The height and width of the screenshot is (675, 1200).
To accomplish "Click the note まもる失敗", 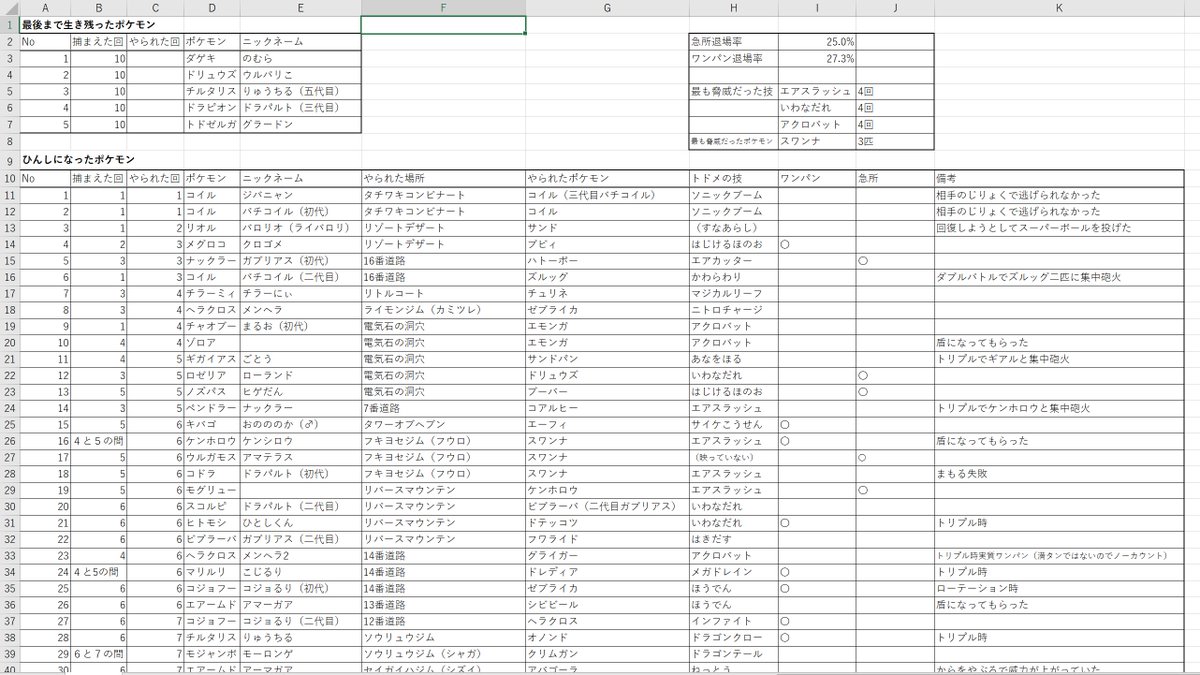I will pos(1059,474).
